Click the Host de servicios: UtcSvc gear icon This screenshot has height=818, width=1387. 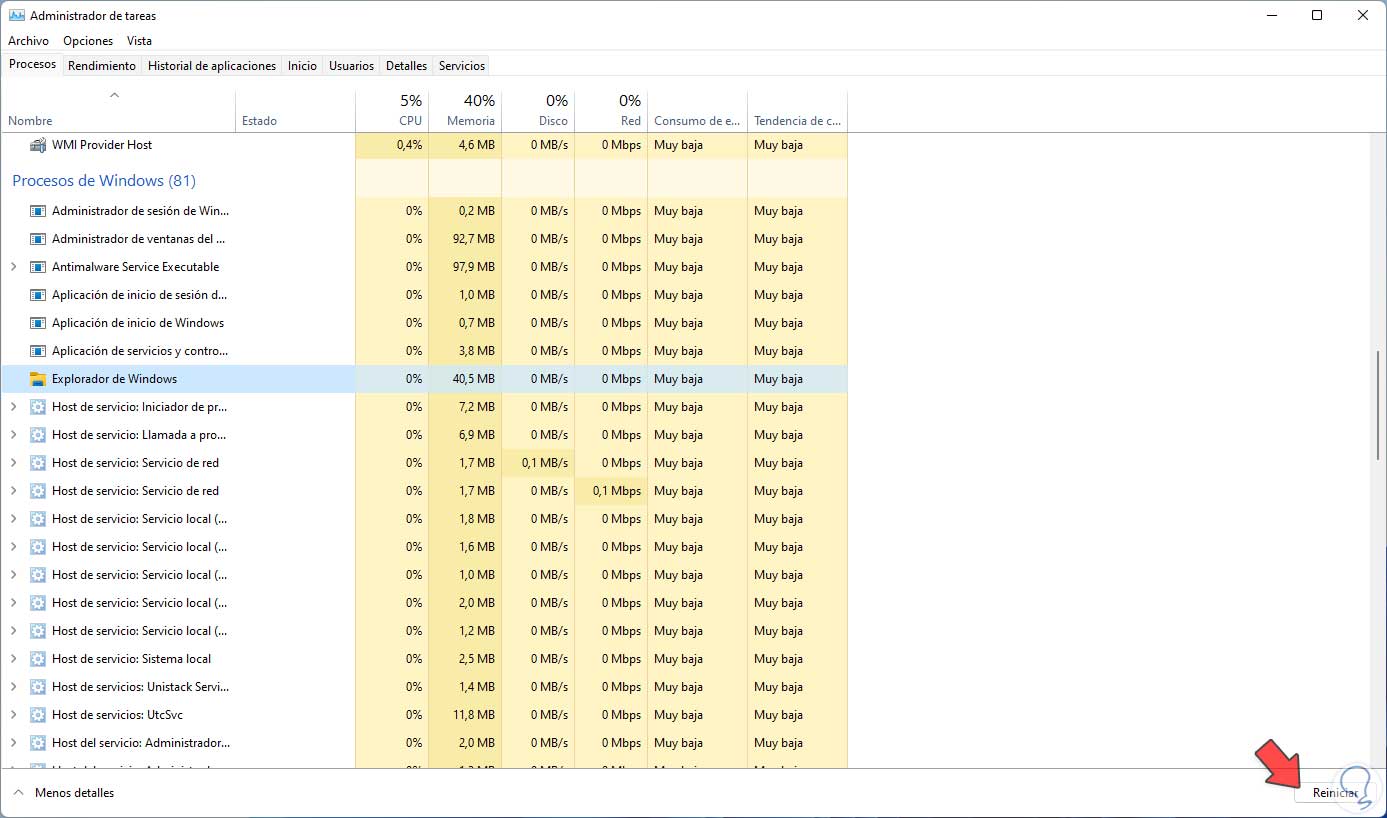(38, 715)
